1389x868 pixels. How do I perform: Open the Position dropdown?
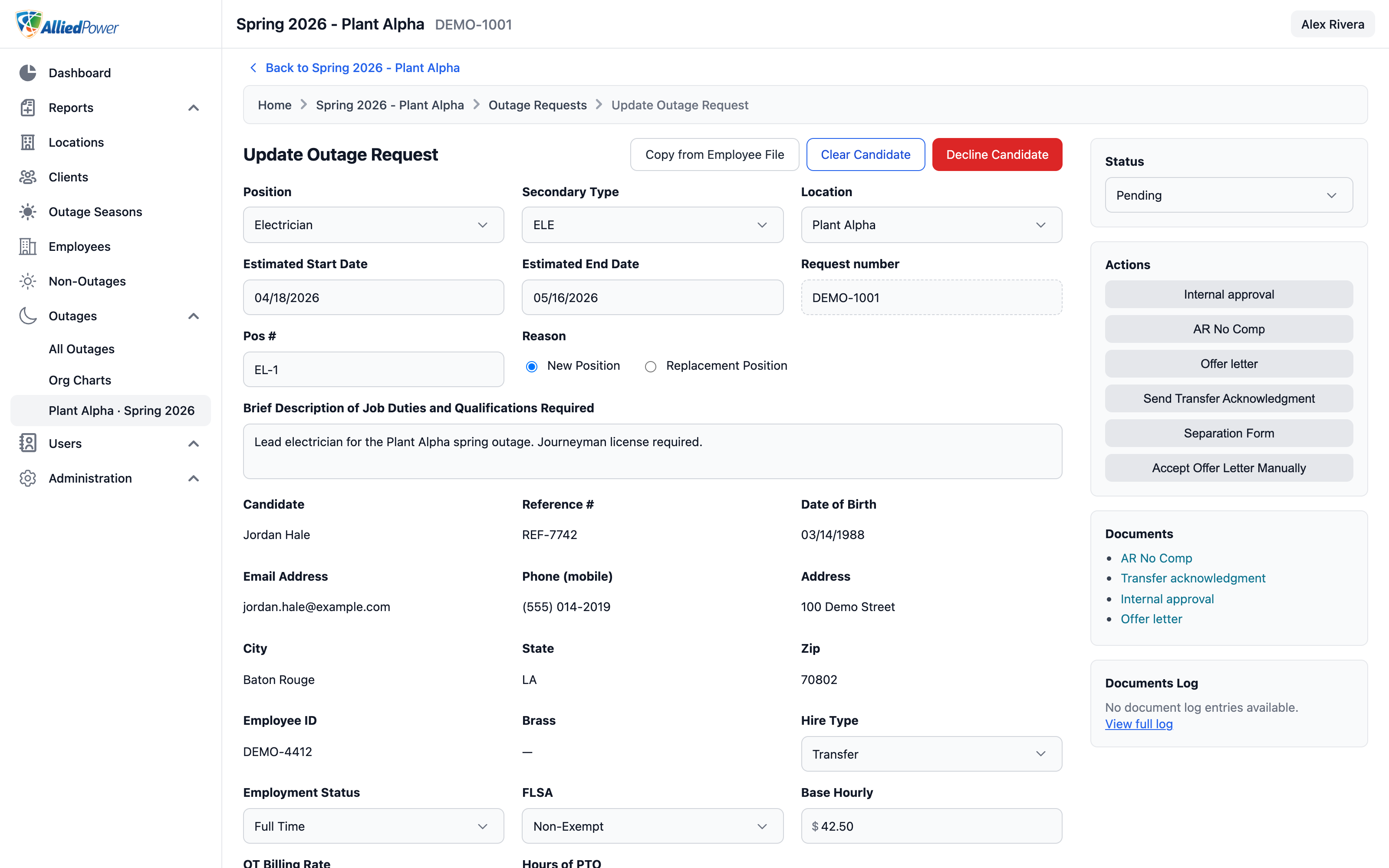click(x=374, y=225)
